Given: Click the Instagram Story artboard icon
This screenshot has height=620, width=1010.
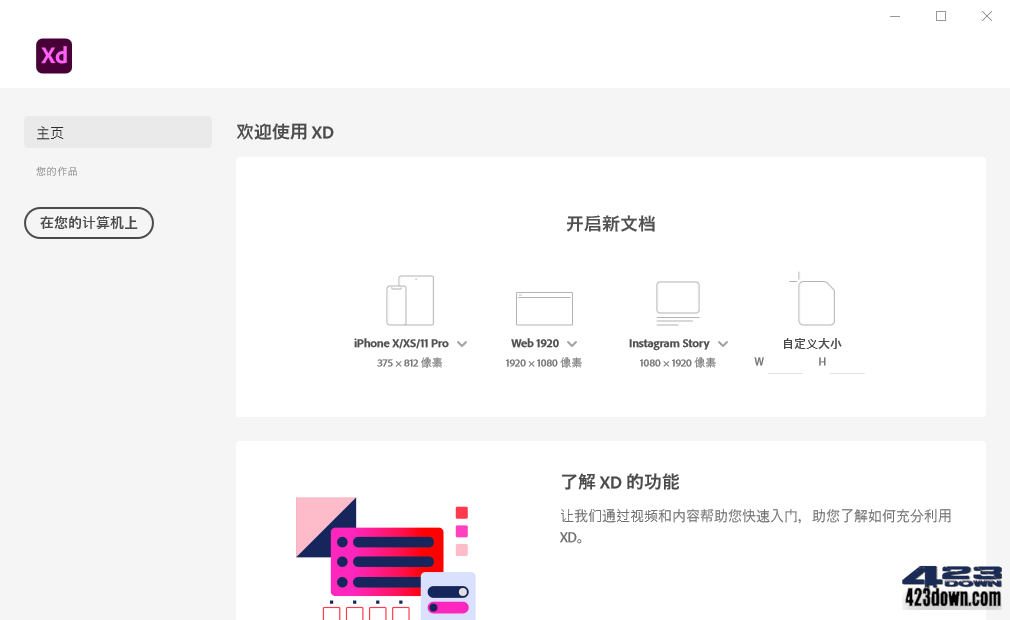Looking at the screenshot, I should click(x=677, y=300).
